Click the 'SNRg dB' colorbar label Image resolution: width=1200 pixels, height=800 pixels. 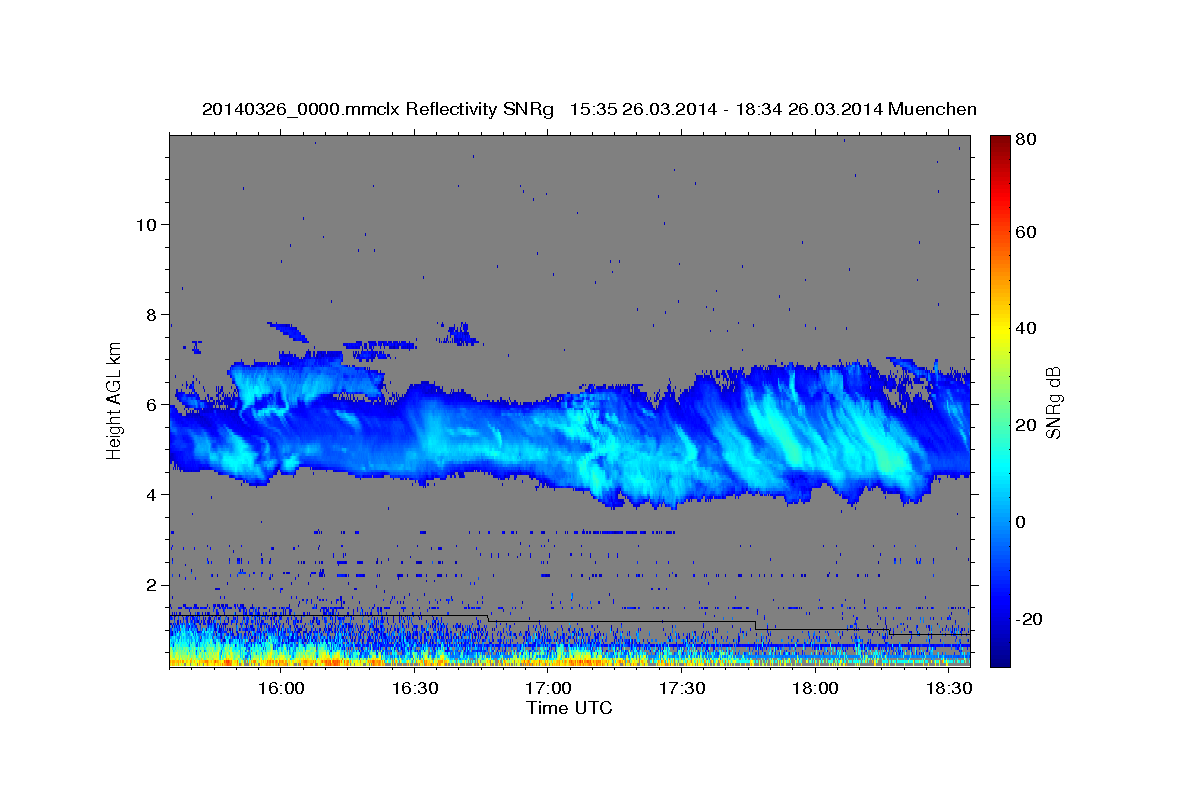pyautogui.click(x=1053, y=402)
